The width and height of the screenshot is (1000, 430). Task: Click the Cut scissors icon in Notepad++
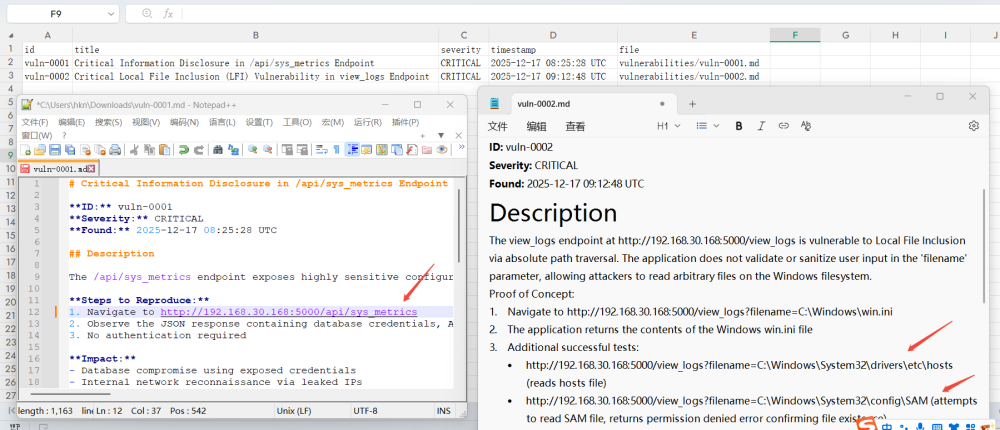pos(134,150)
